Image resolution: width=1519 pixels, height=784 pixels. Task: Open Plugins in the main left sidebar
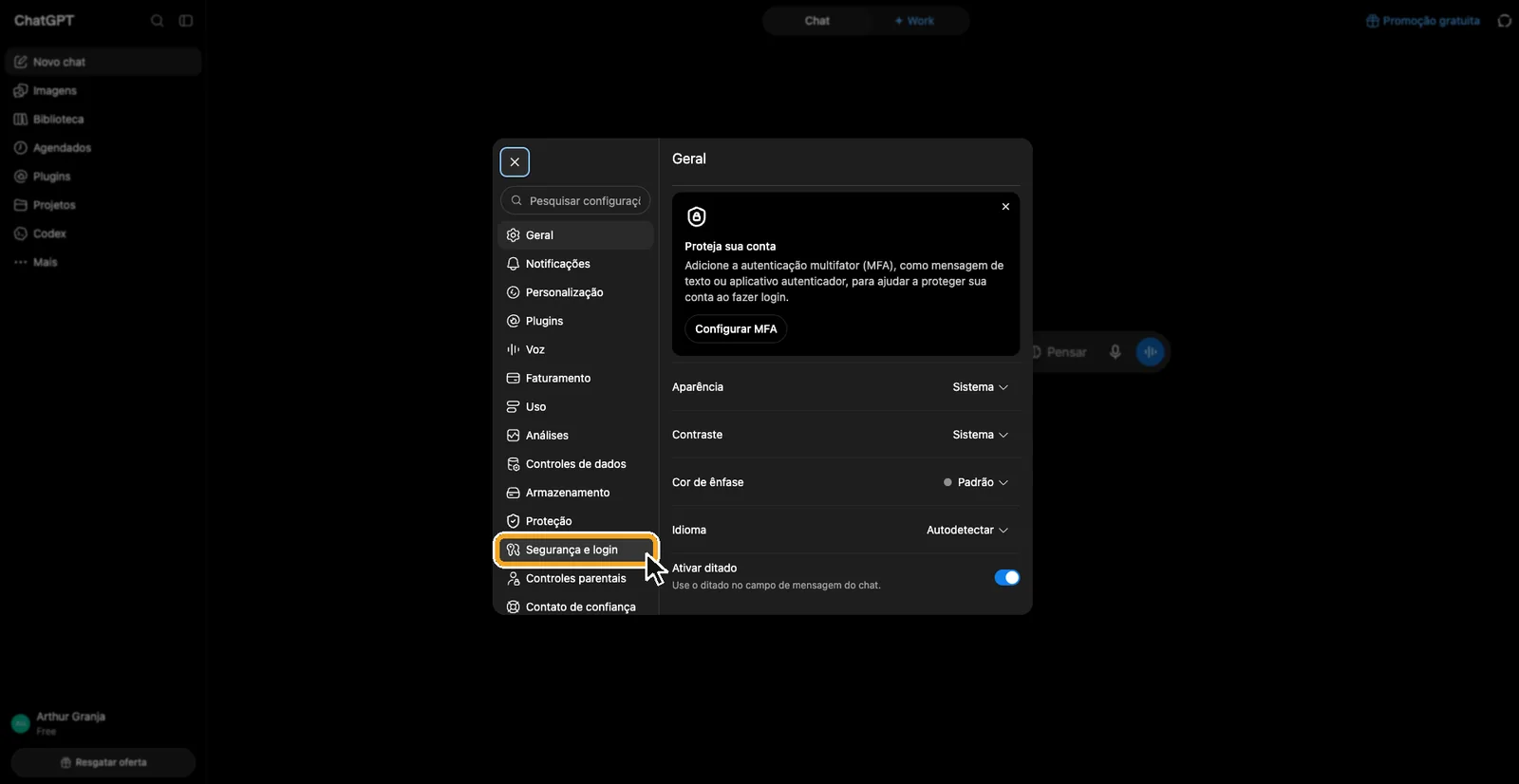click(x=103, y=176)
